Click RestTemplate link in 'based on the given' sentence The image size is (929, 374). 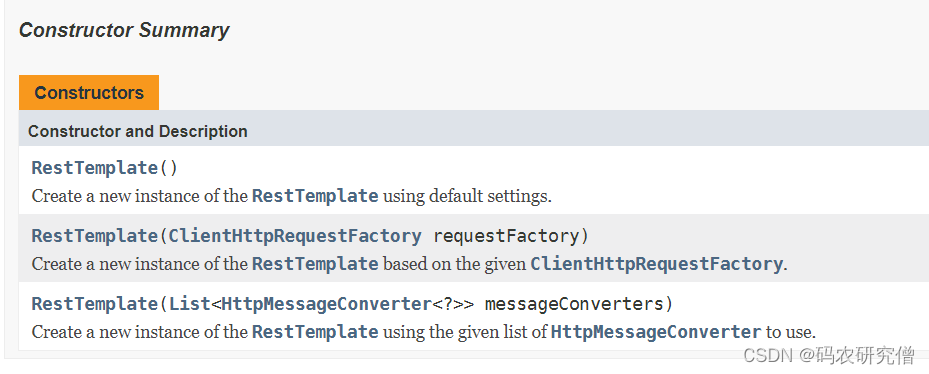[x=315, y=264]
